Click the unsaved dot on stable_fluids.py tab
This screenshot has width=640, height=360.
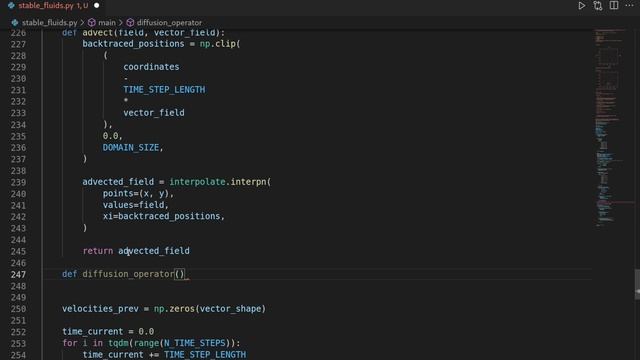click(x=97, y=6)
